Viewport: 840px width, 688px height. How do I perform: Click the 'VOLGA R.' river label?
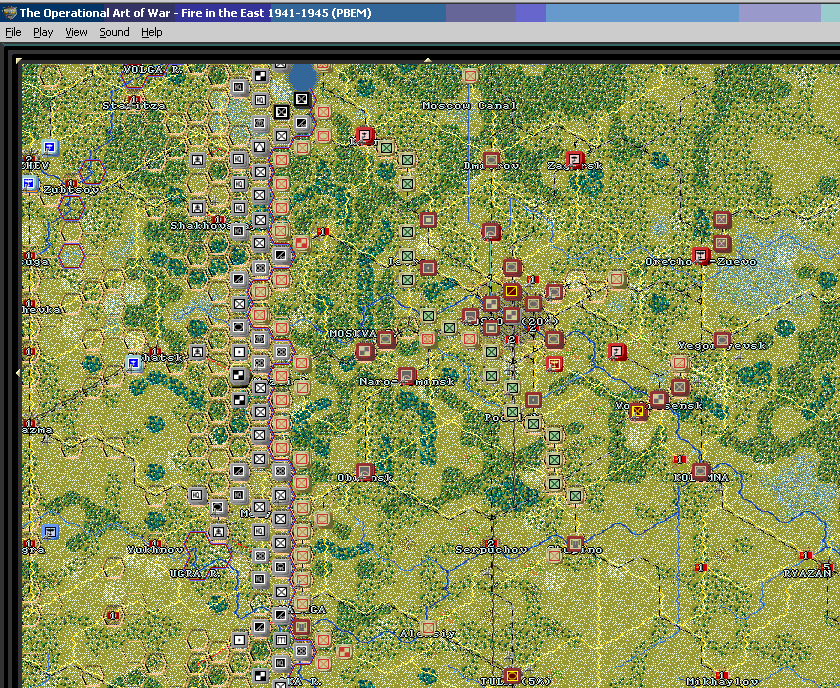point(153,69)
